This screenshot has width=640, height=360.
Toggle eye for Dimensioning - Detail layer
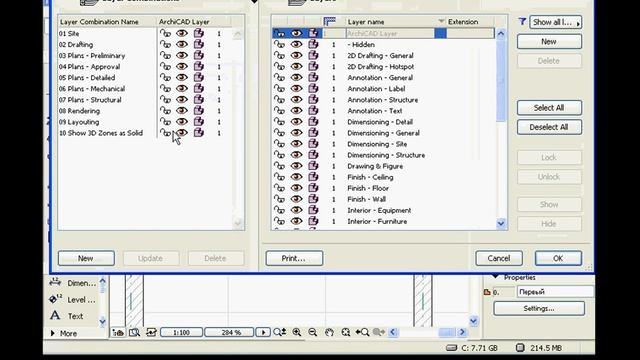point(296,122)
